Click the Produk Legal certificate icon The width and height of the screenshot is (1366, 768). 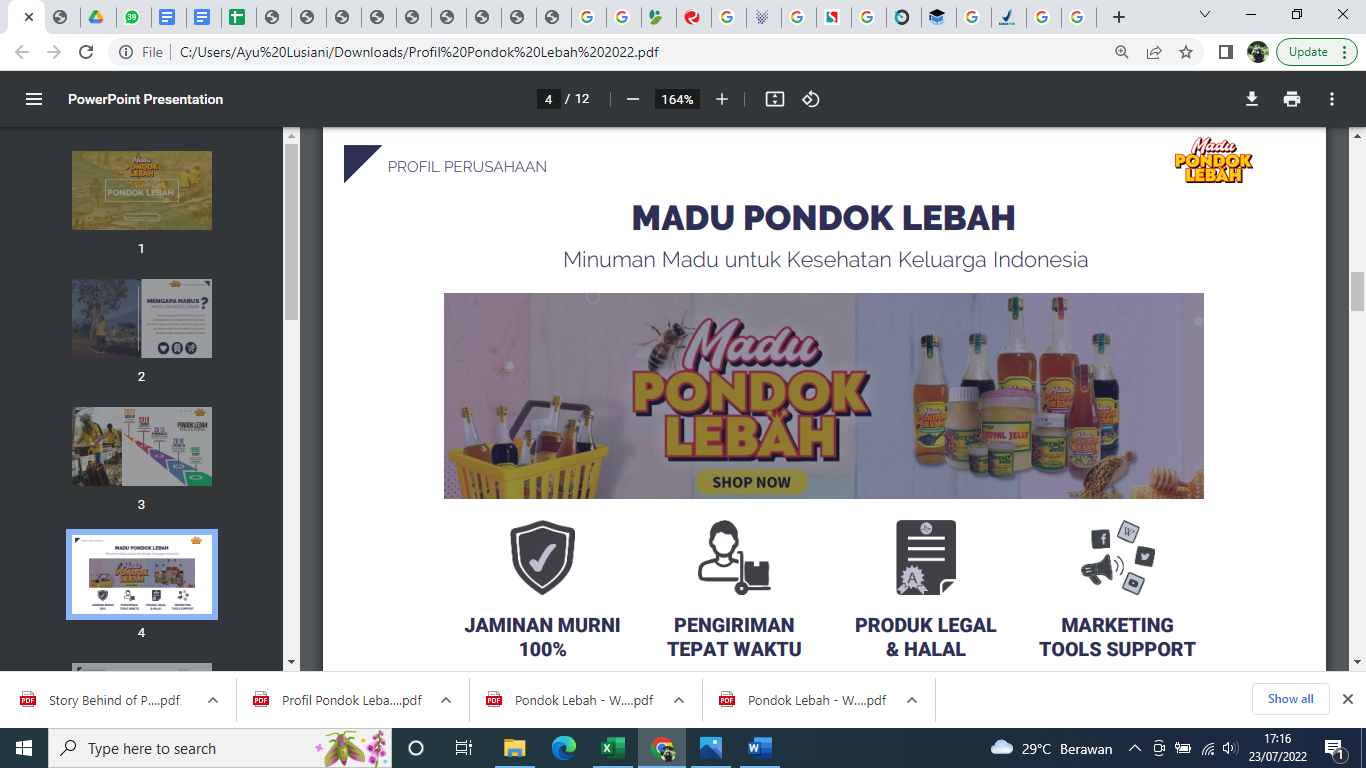(926, 557)
